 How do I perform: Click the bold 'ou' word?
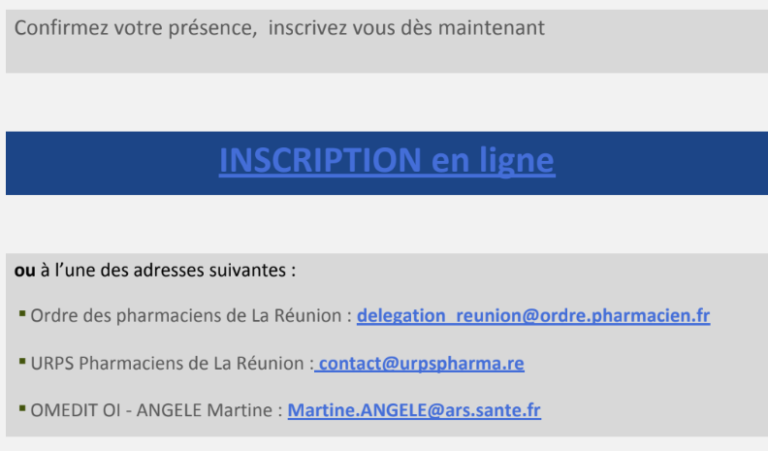(24, 270)
